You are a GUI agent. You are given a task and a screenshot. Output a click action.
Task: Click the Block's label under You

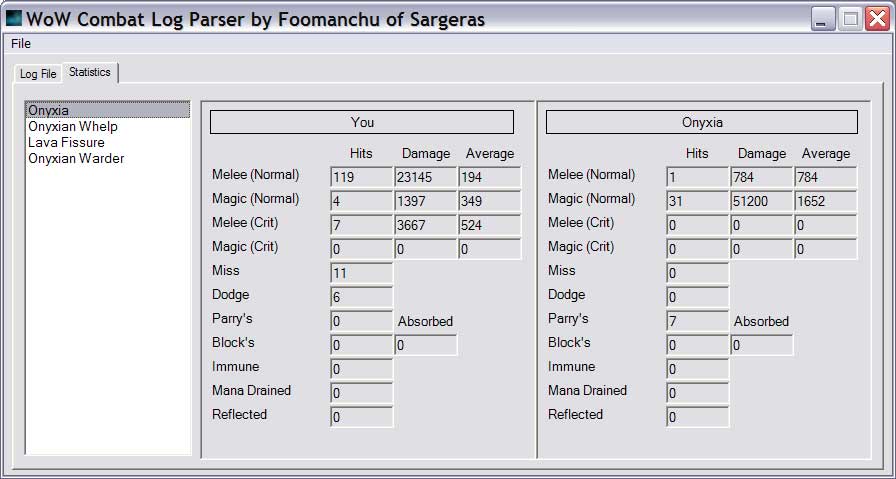(233, 342)
